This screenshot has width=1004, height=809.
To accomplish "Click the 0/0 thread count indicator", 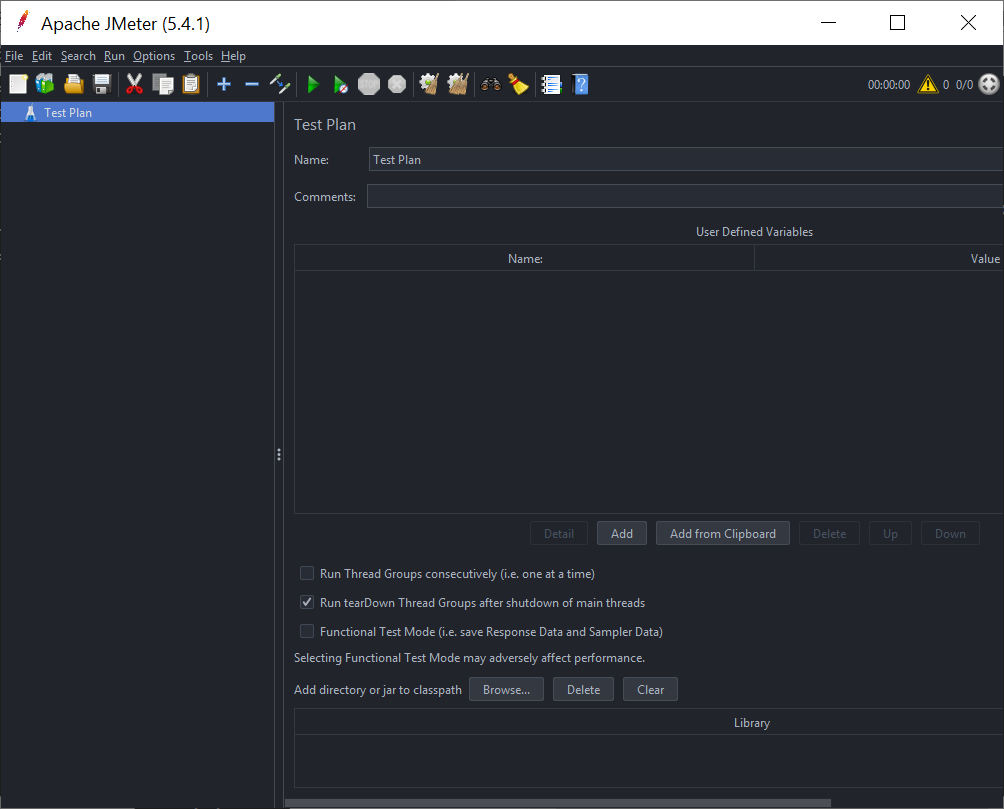I will pos(964,85).
